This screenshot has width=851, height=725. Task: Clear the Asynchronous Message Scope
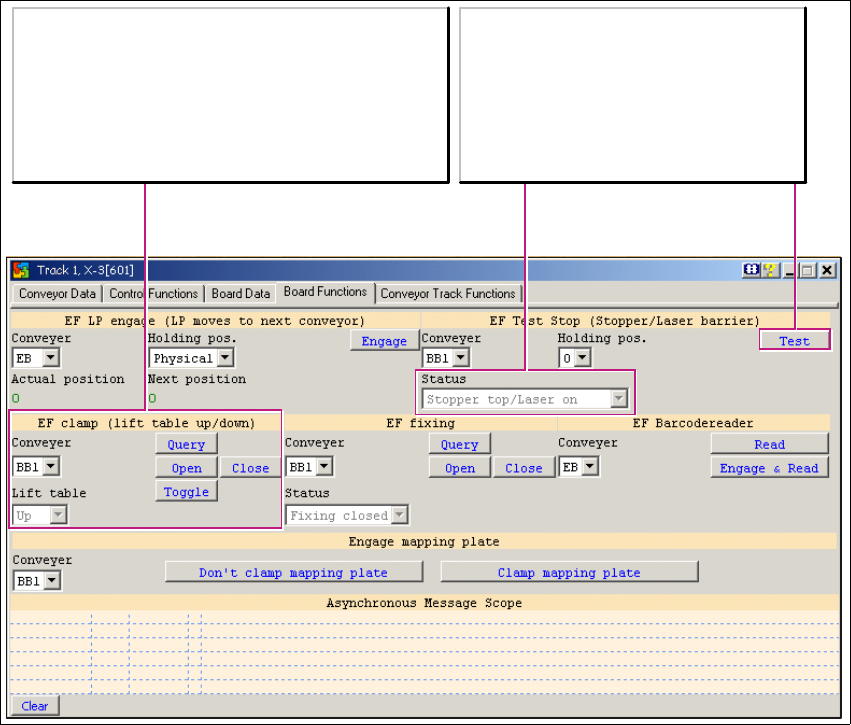tap(35, 706)
